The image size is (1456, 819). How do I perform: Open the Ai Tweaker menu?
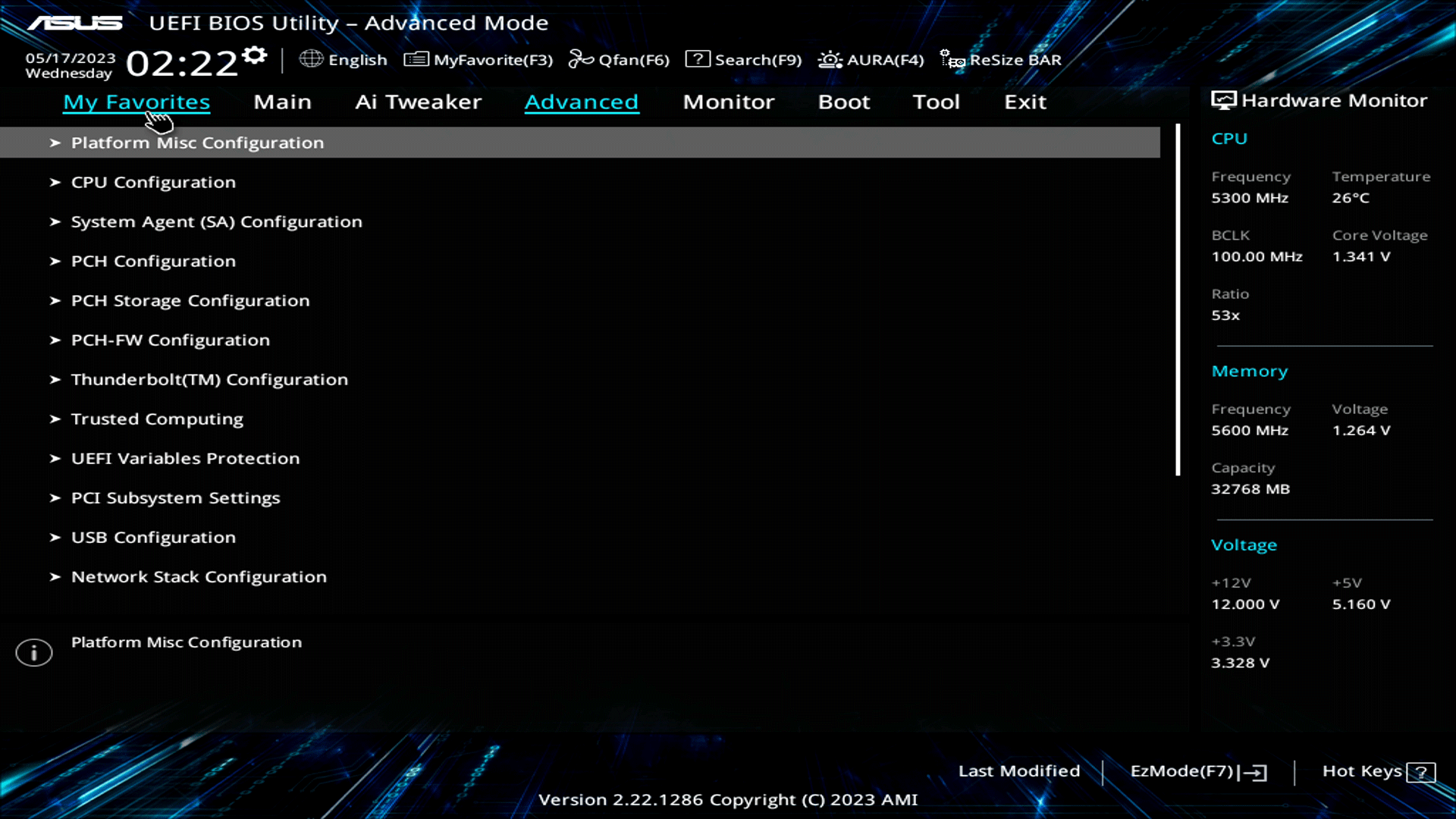tap(419, 102)
